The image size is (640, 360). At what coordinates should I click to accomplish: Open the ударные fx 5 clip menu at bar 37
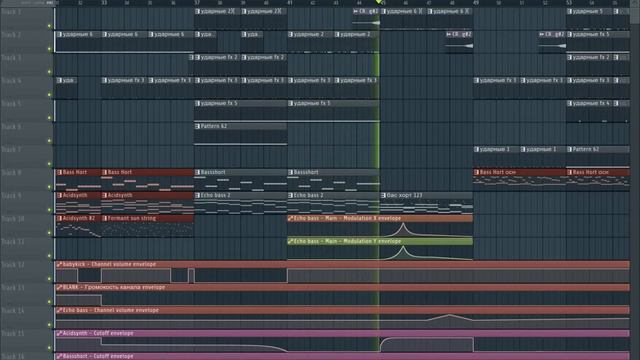(198, 103)
